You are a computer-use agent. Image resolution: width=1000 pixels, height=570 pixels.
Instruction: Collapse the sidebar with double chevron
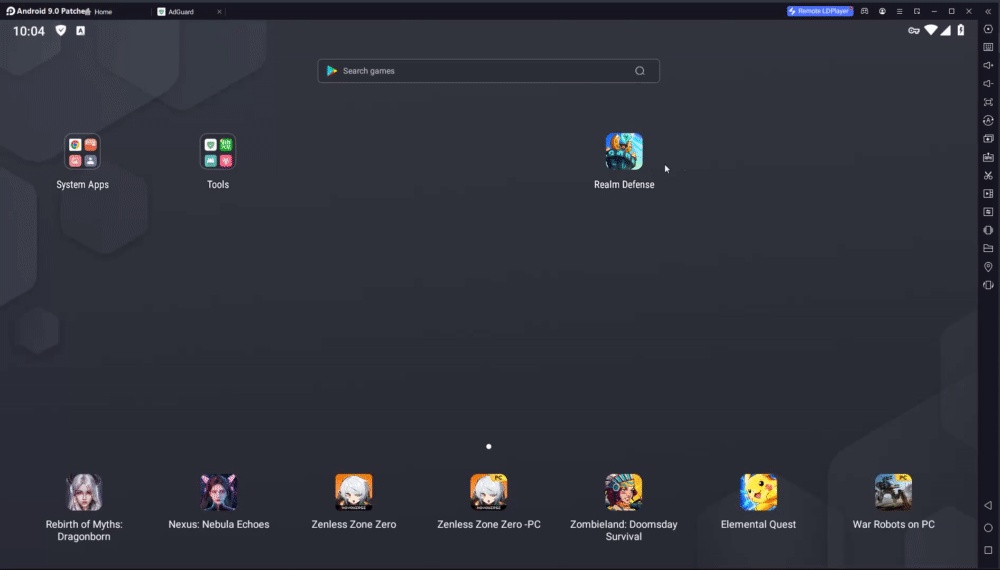(x=988, y=11)
